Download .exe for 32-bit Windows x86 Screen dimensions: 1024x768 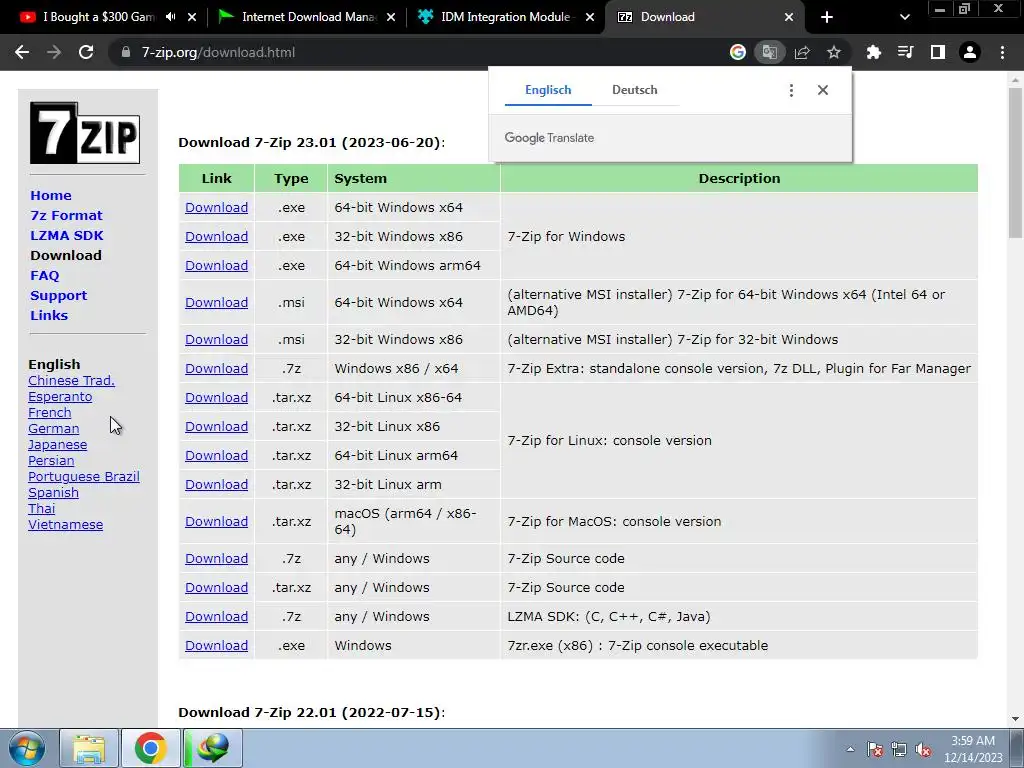pos(216,236)
